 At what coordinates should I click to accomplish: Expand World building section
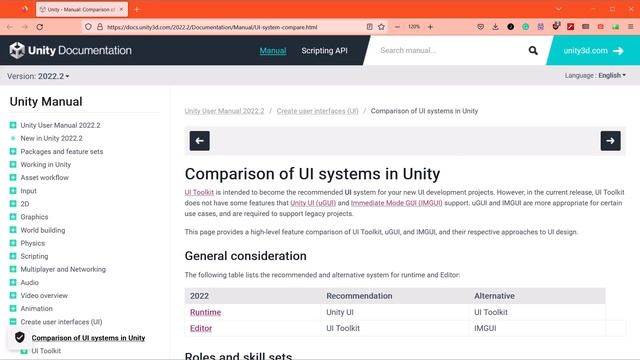tap(13, 230)
